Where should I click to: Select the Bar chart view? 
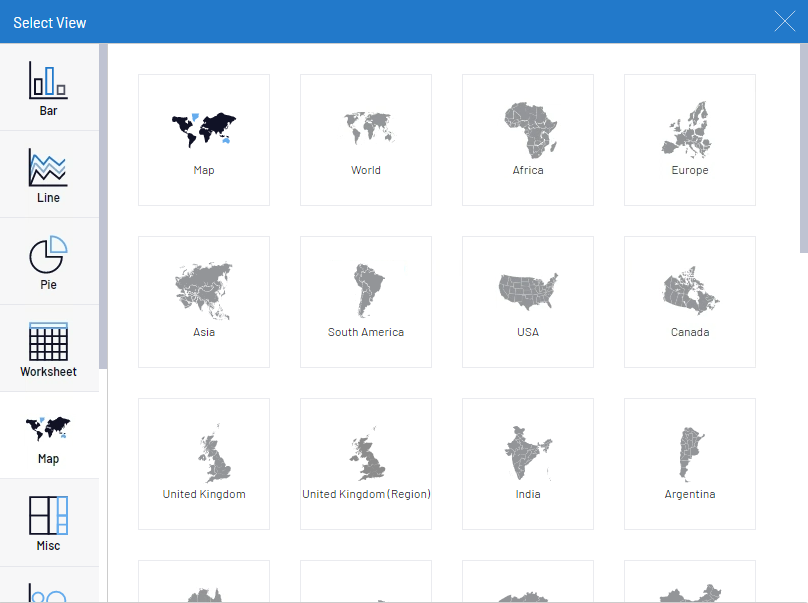(48, 87)
